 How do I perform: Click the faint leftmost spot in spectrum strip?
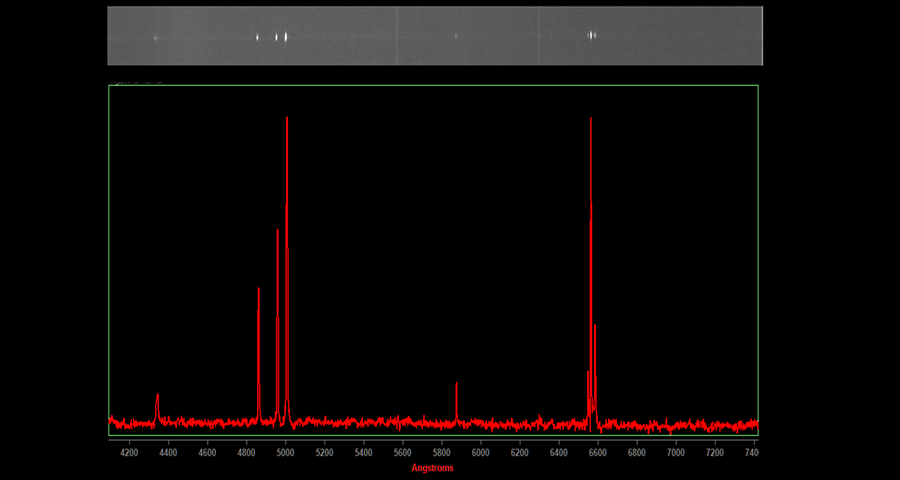point(156,38)
